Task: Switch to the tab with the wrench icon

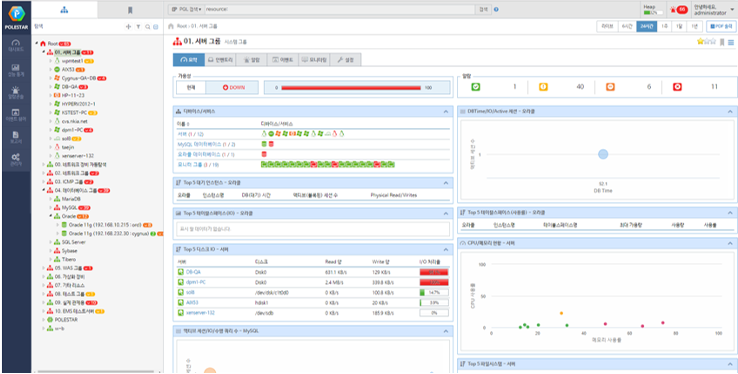Action: (346, 60)
